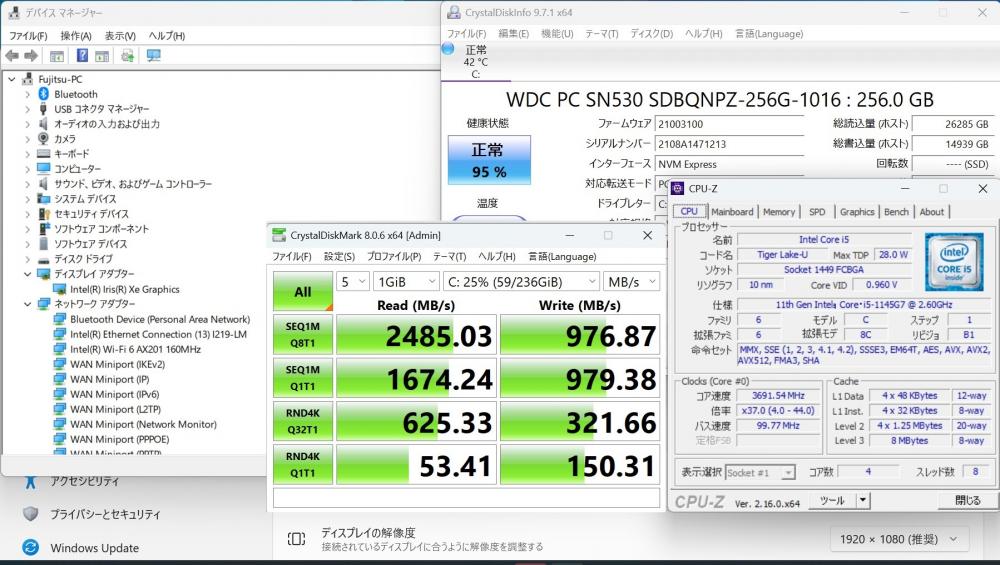Click the ファームウェア value field 21003100
The height and width of the screenshot is (565, 1000).
pyautogui.click(x=730, y=124)
